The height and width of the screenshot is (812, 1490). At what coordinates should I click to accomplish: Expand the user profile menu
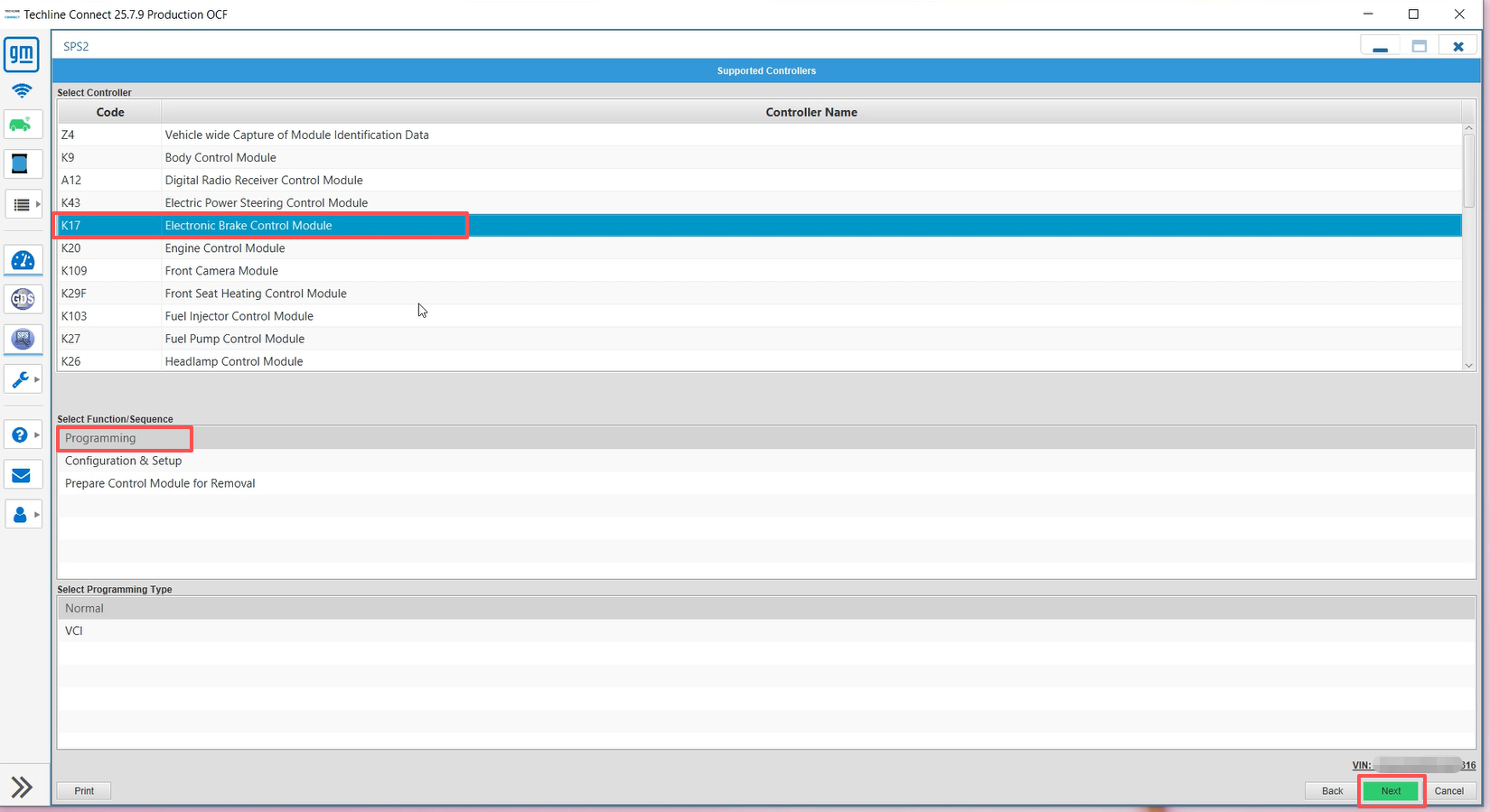coord(23,515)
